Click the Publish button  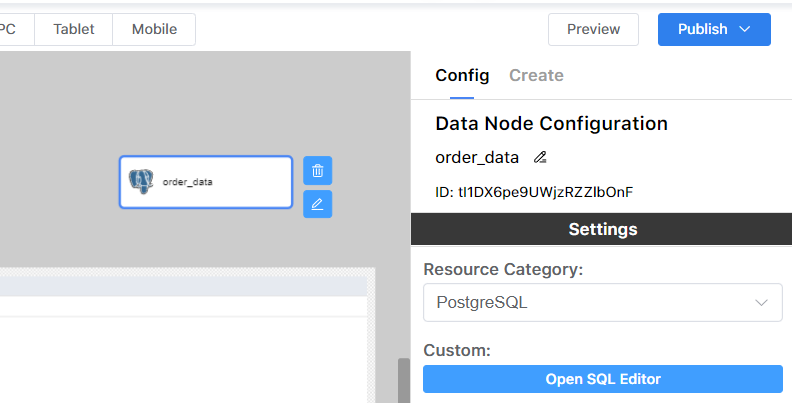tap(702, 29)
